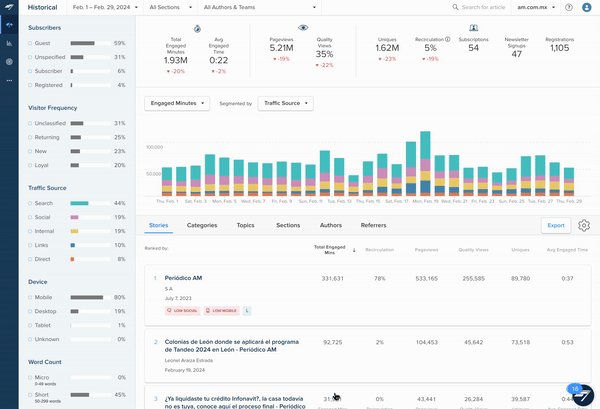
Task: Click the LOW MOBILE tag on Periódico AM
Action: tap(221, 311)
